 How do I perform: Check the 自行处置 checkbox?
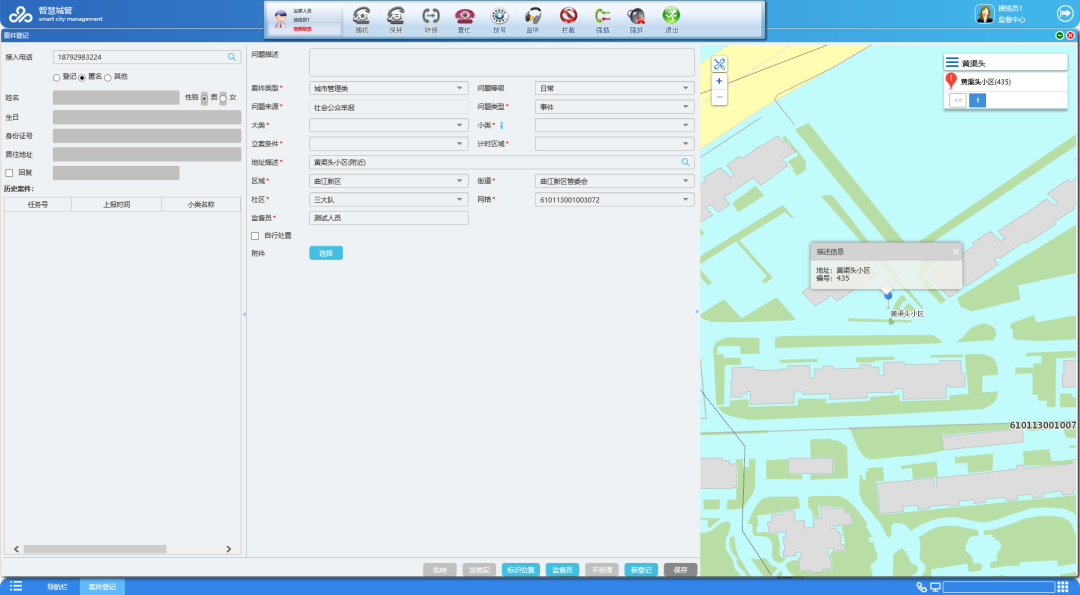(x=255, y=236)
